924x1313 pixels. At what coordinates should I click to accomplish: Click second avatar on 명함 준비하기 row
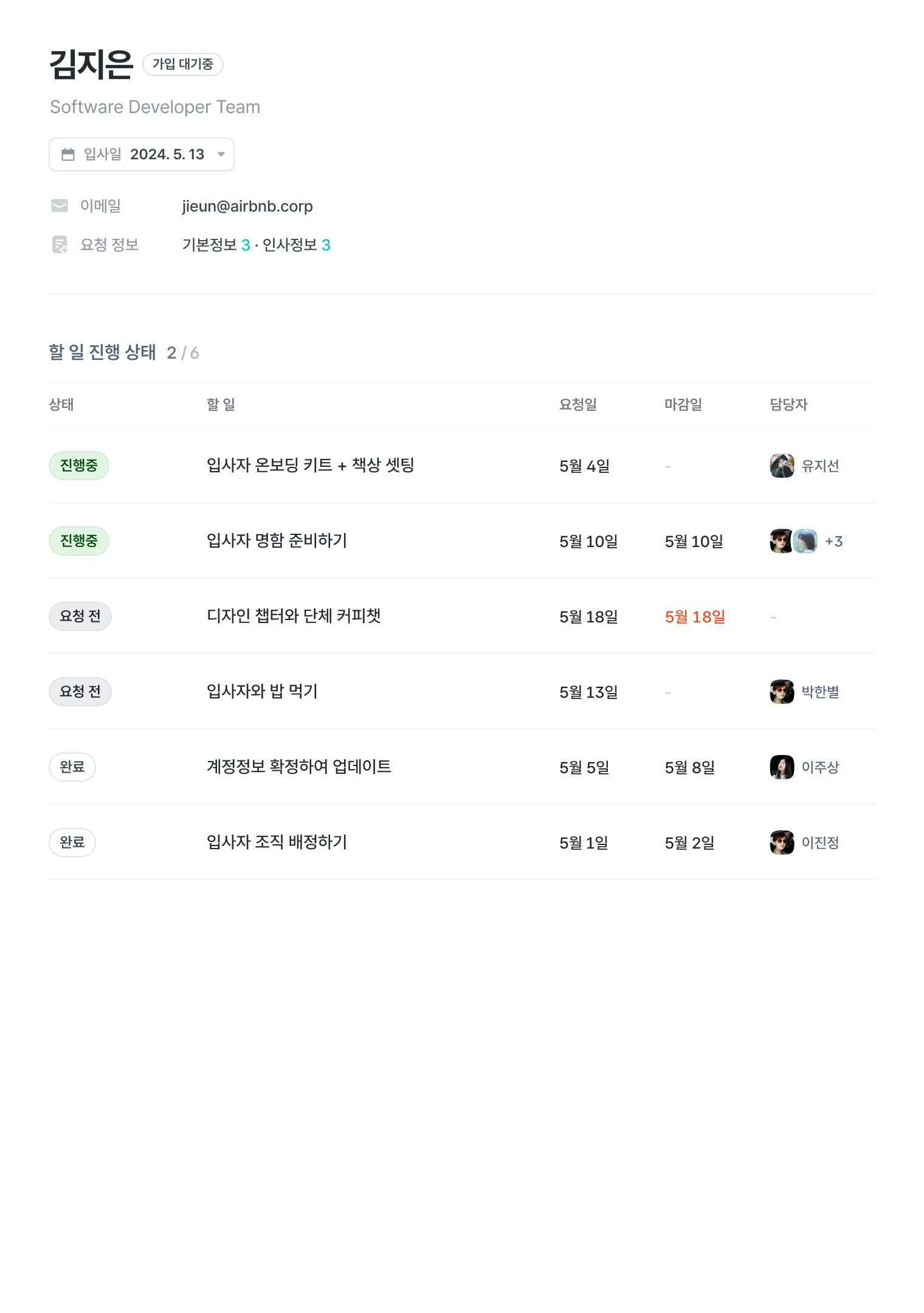[805, 541]
